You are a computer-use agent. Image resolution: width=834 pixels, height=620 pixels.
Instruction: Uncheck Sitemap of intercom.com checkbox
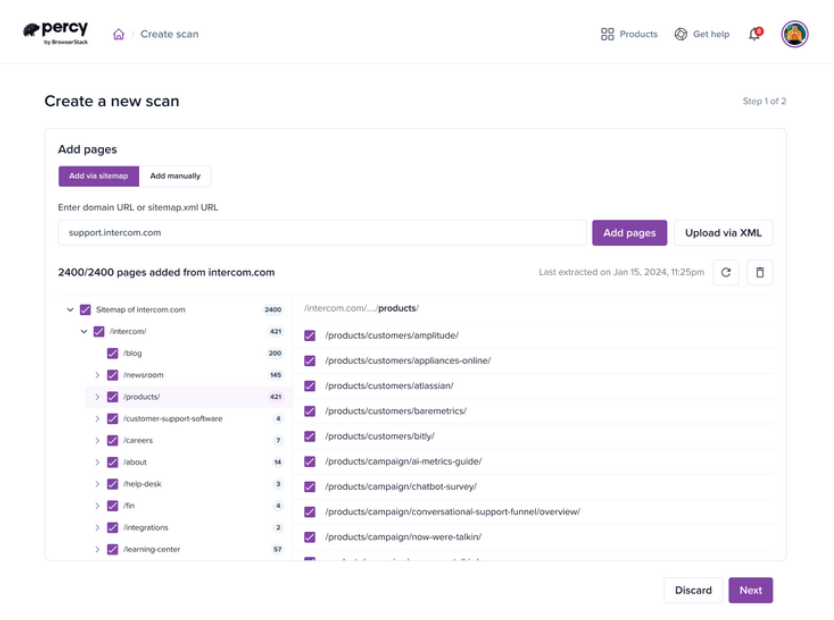pyautogui.click(x=85, y=310)
